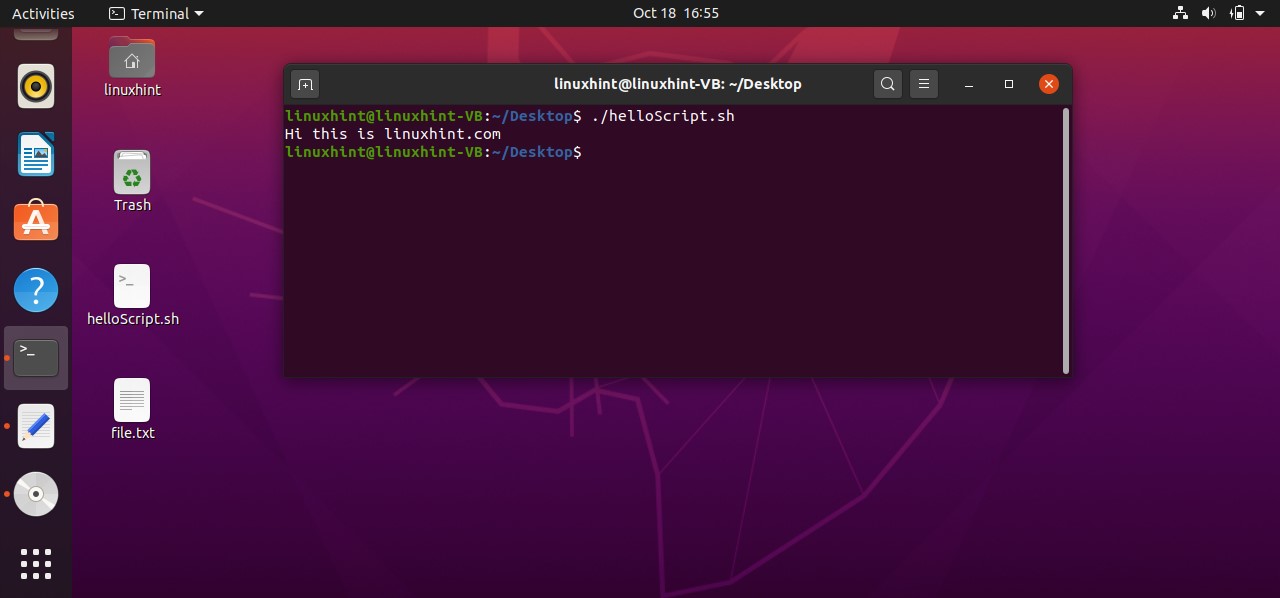
Task: Click the Activities button
Action: tap(43, 13)
